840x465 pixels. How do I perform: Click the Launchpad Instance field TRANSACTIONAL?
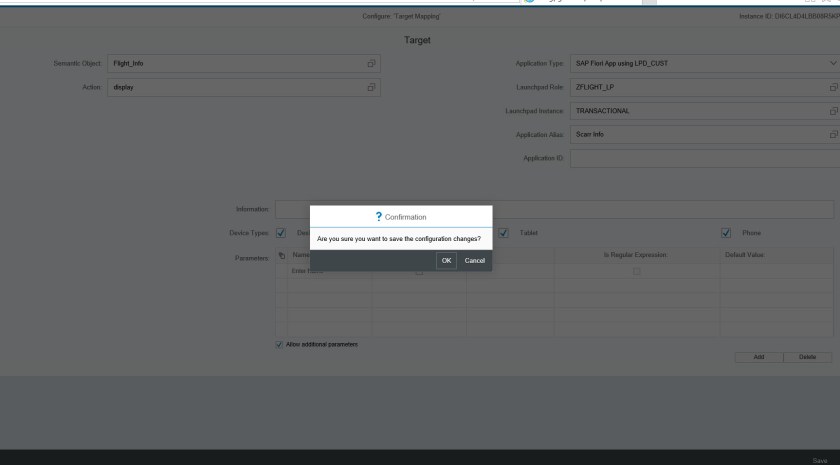pos(705,111)
